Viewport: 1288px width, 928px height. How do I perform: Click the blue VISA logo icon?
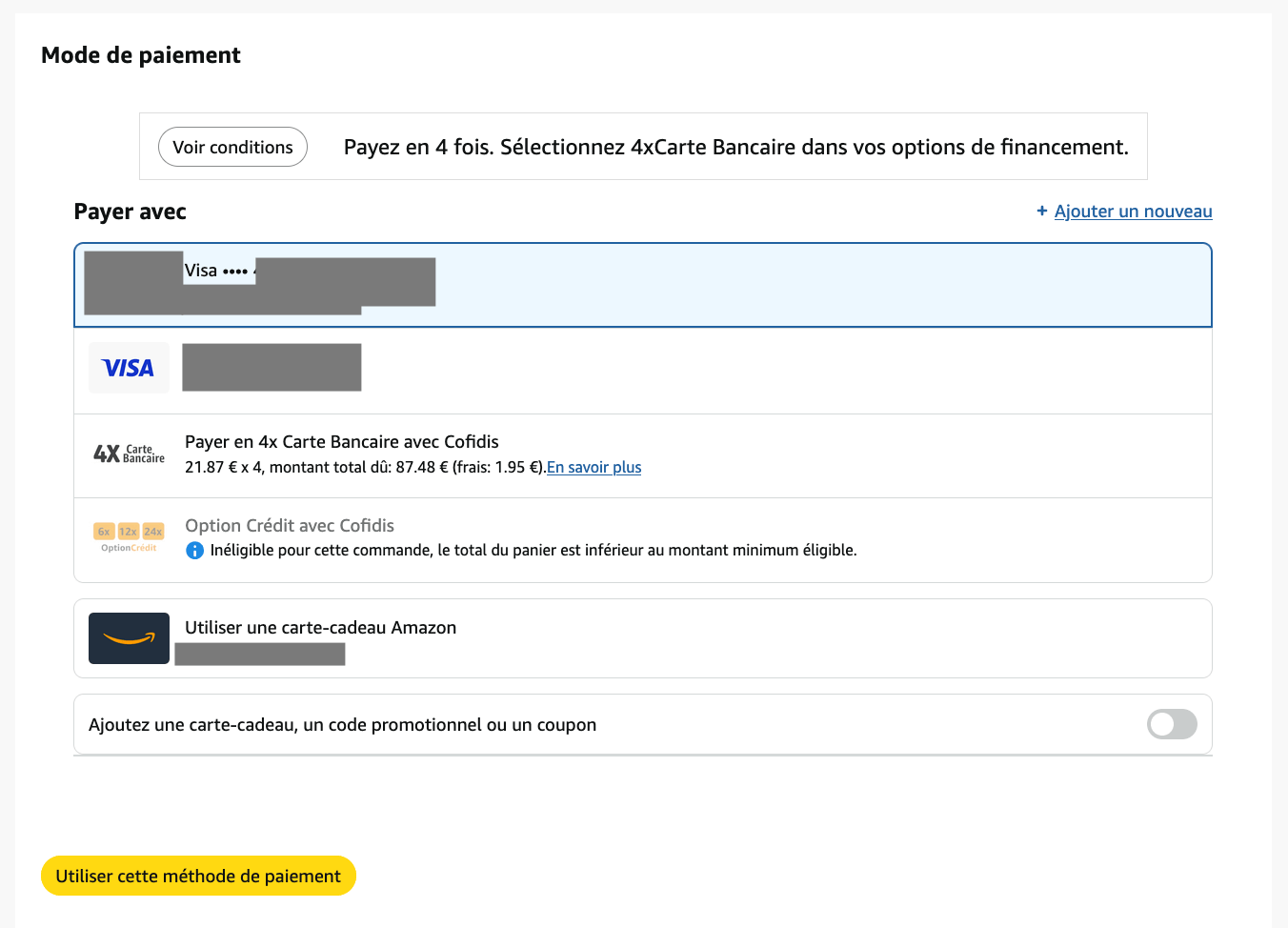(x=129, y=367)
